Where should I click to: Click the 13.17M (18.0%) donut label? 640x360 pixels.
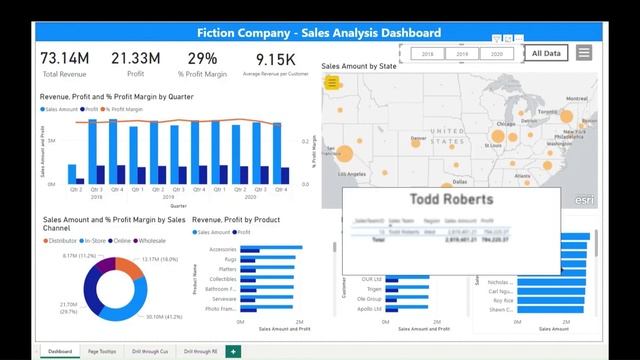pyautogui.click(x=160, y=259)
